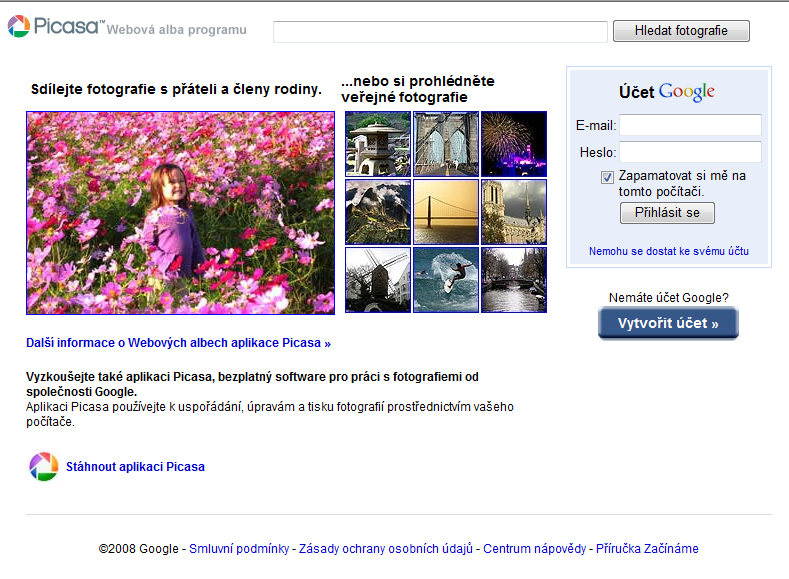
Task: Open the Notre Dame cathedral thumbnail
Action: pos(514,212)
